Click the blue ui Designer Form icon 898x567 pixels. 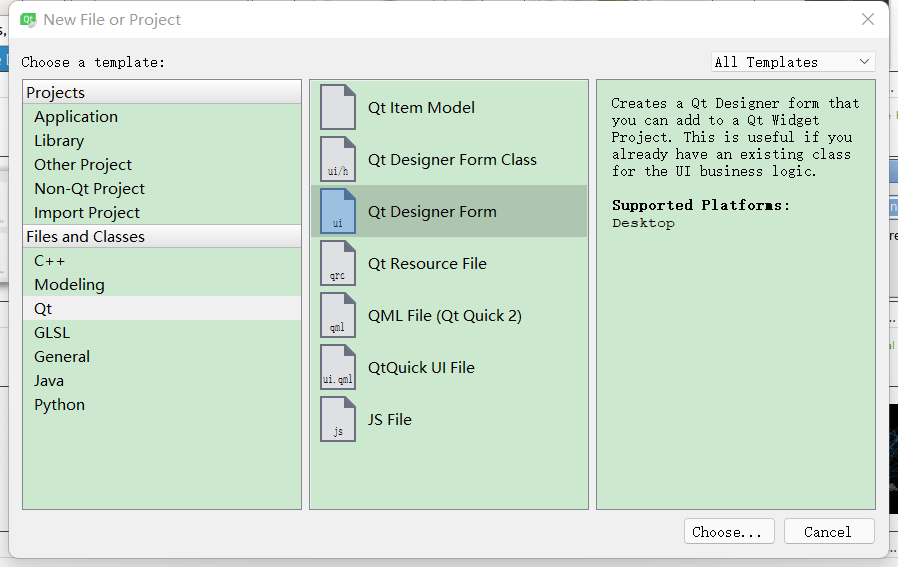point(338,211)
